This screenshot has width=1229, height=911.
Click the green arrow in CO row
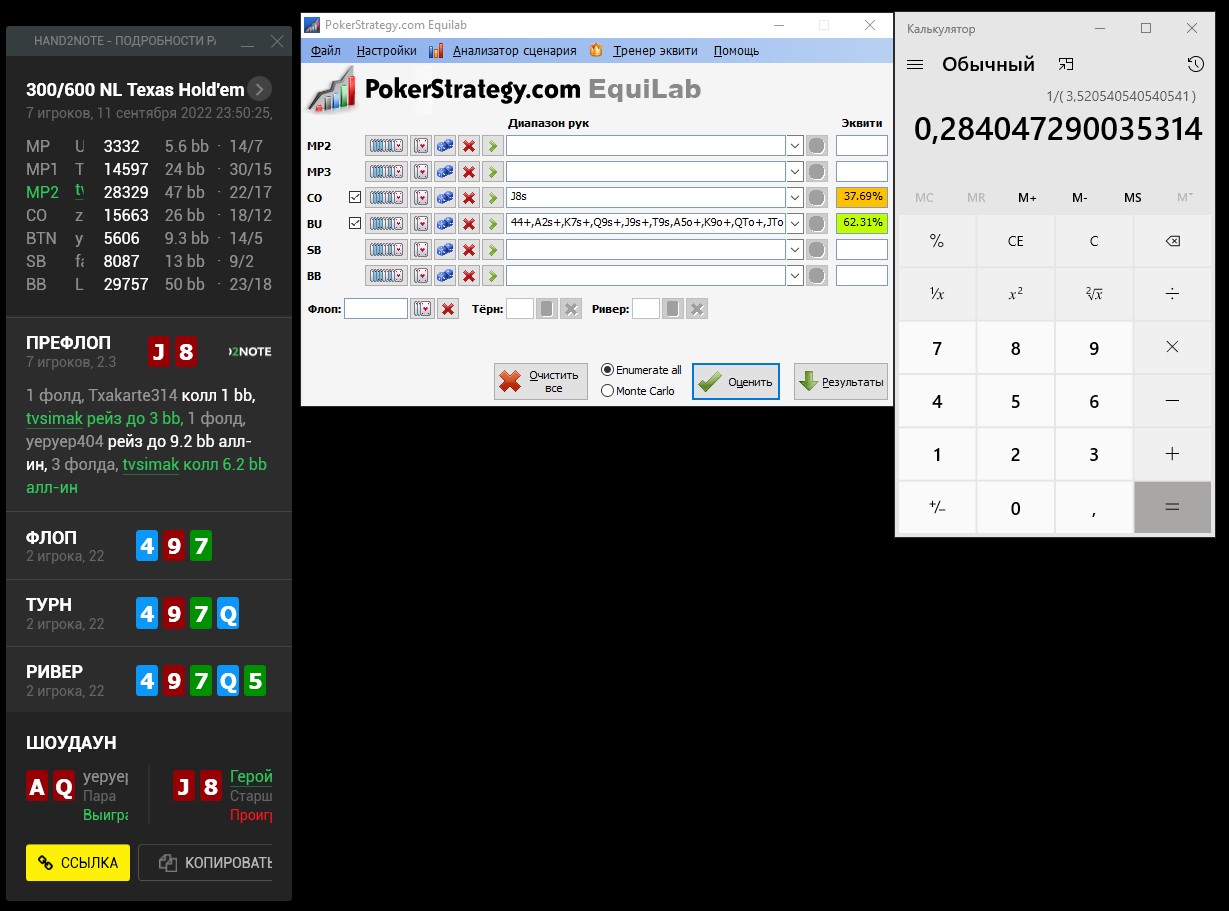pyautogui.click(x=492, y=198)
